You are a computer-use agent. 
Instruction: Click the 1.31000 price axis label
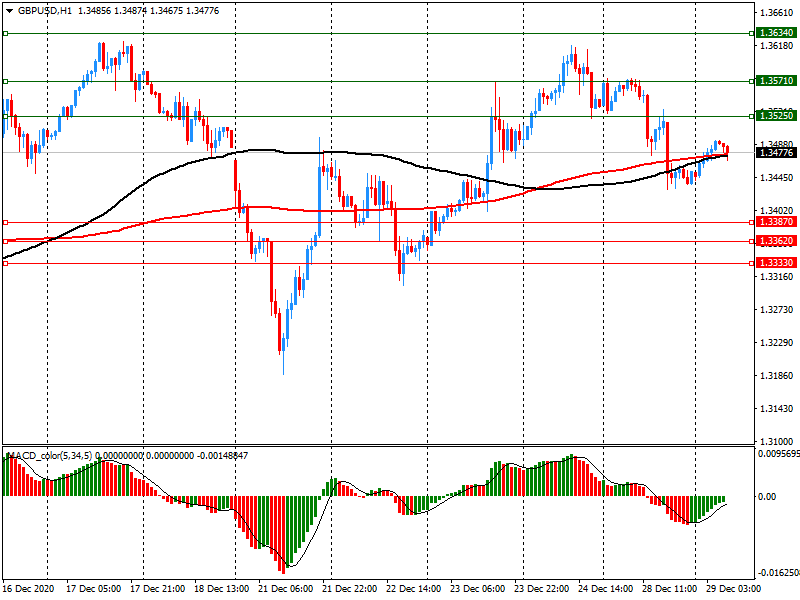click(777, 441)
